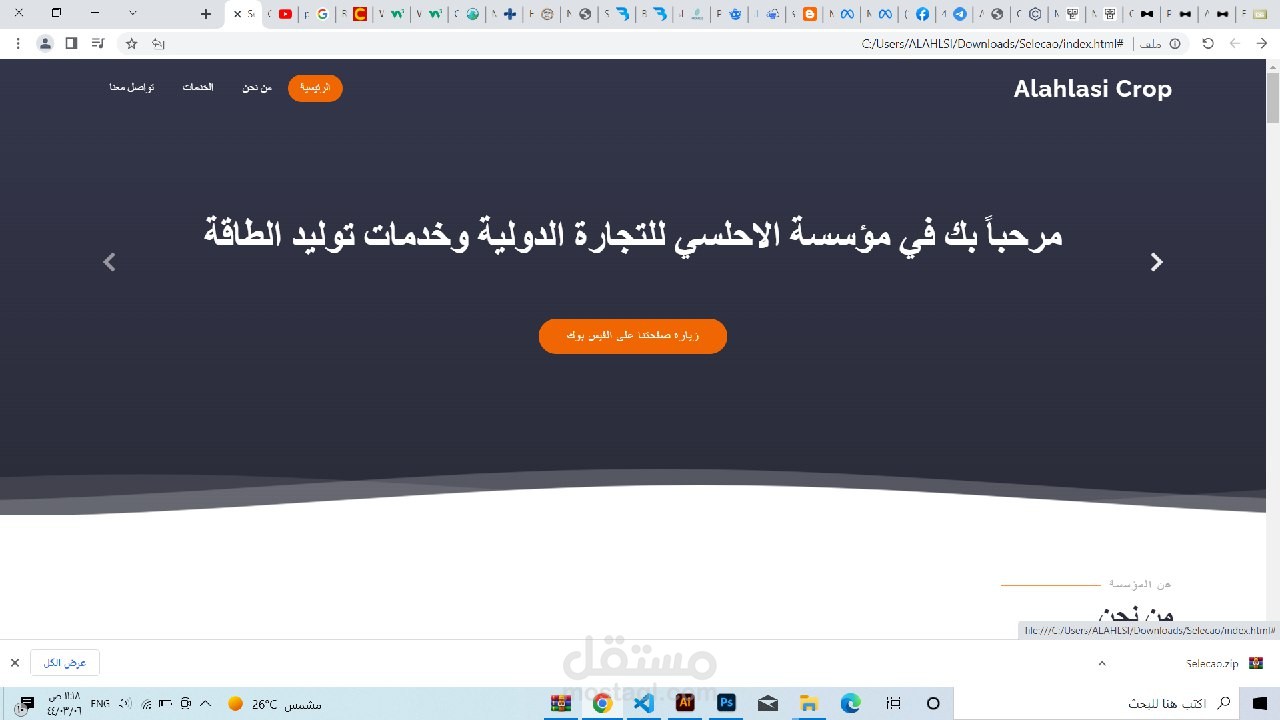Screen dimensions: 1280x720
Task: Open the Chrome three-dot menu
Action: [x=17, y=43]
